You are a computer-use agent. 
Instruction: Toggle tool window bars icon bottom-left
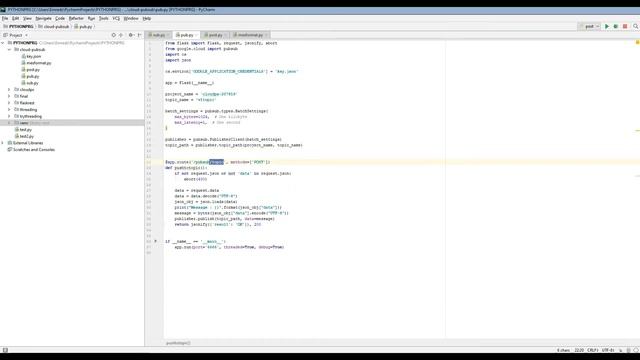tap(5, 350)
